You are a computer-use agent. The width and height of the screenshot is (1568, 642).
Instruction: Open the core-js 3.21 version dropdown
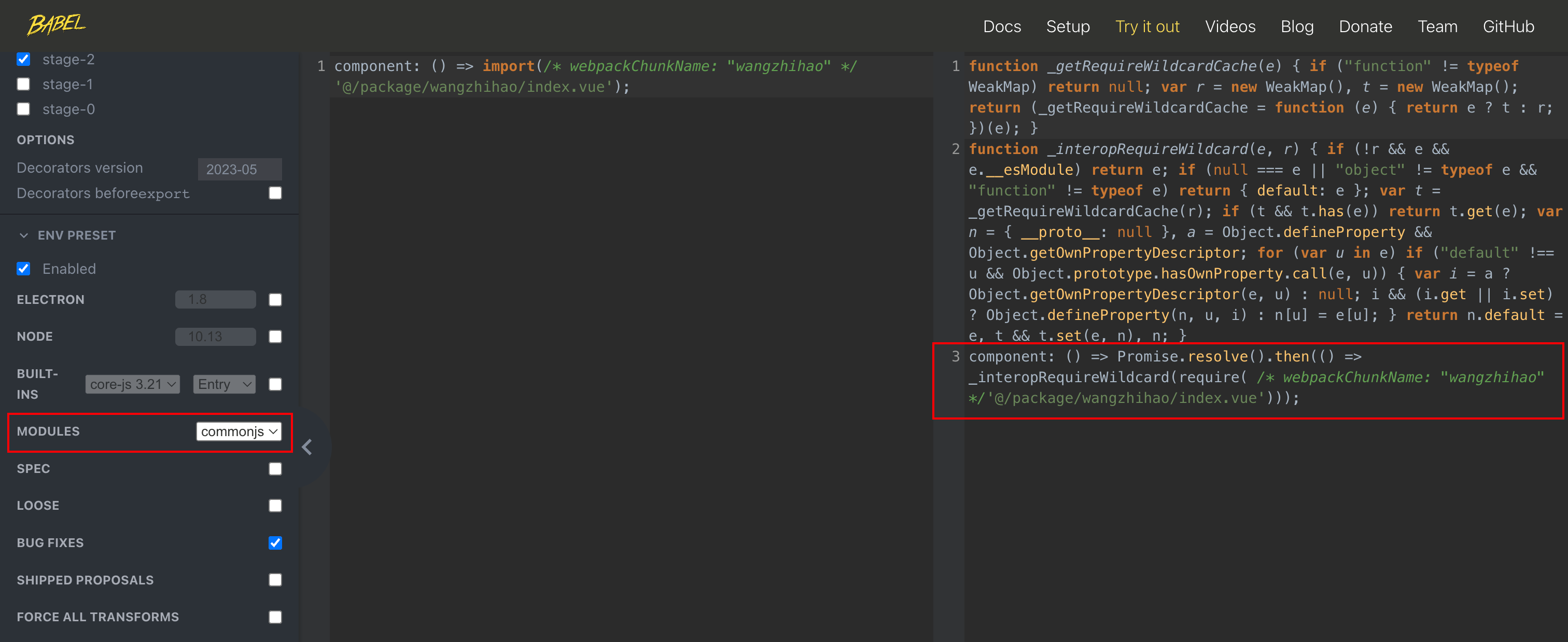132,384
